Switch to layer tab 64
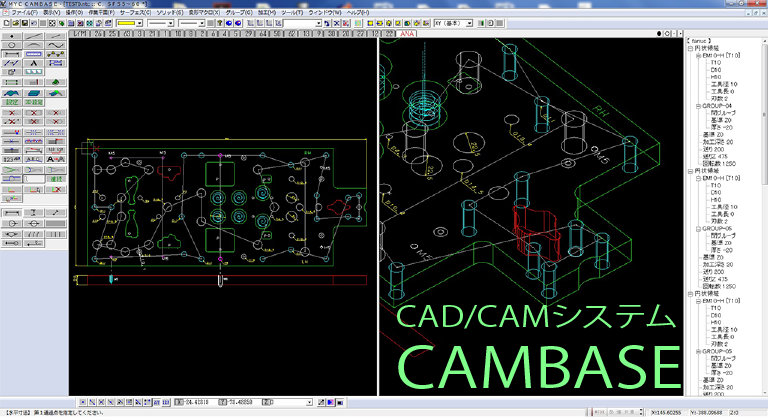The image size is (768, 417). click(x=264, y=34)
